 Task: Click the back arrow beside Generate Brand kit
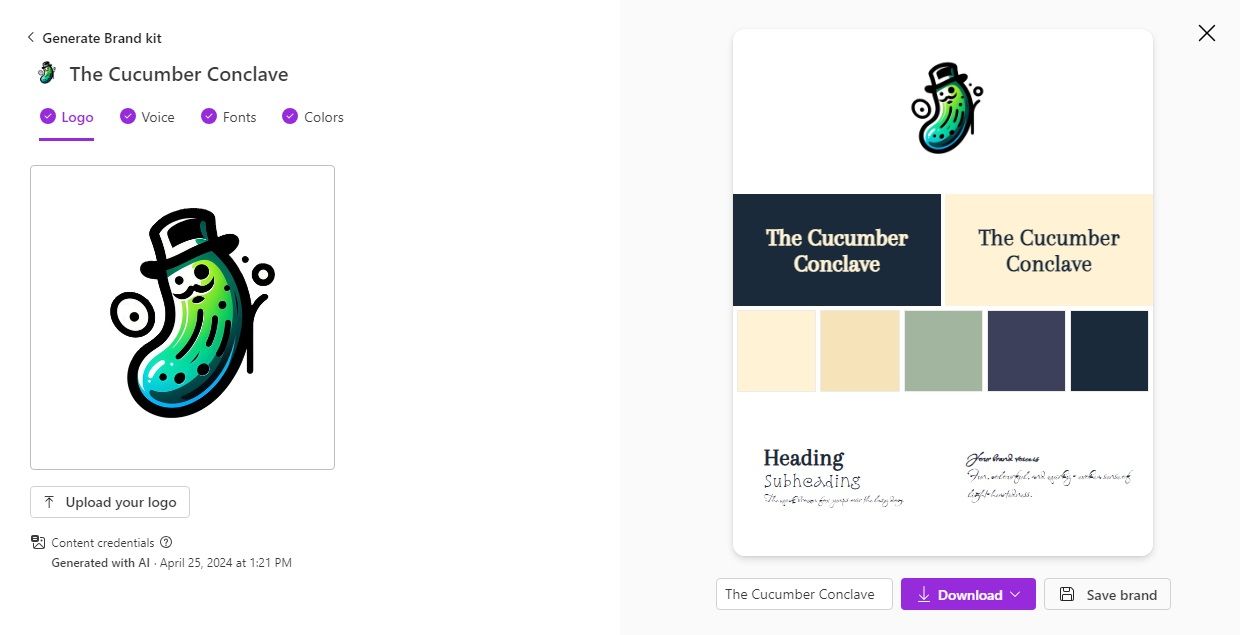[x=31, y=38]
